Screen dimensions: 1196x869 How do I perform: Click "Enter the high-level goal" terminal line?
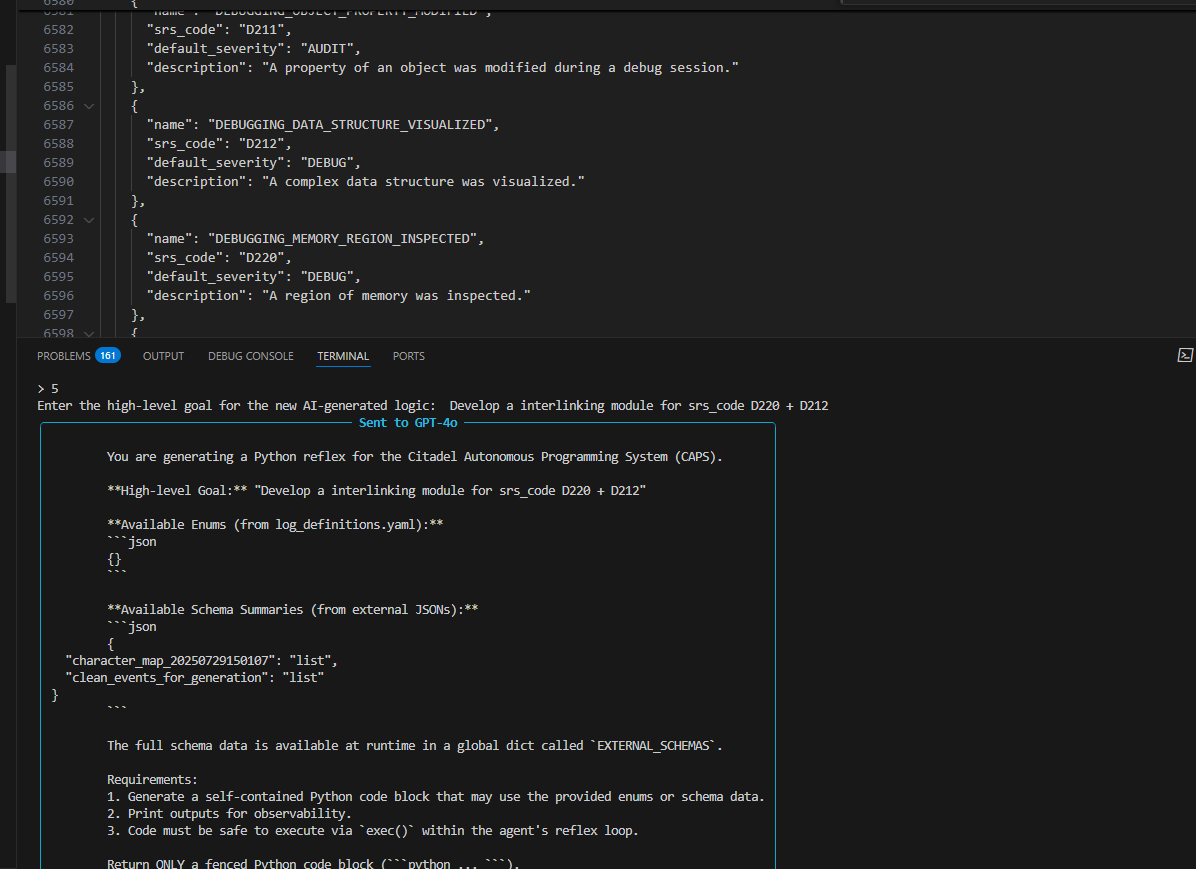[x=432, y=406]
